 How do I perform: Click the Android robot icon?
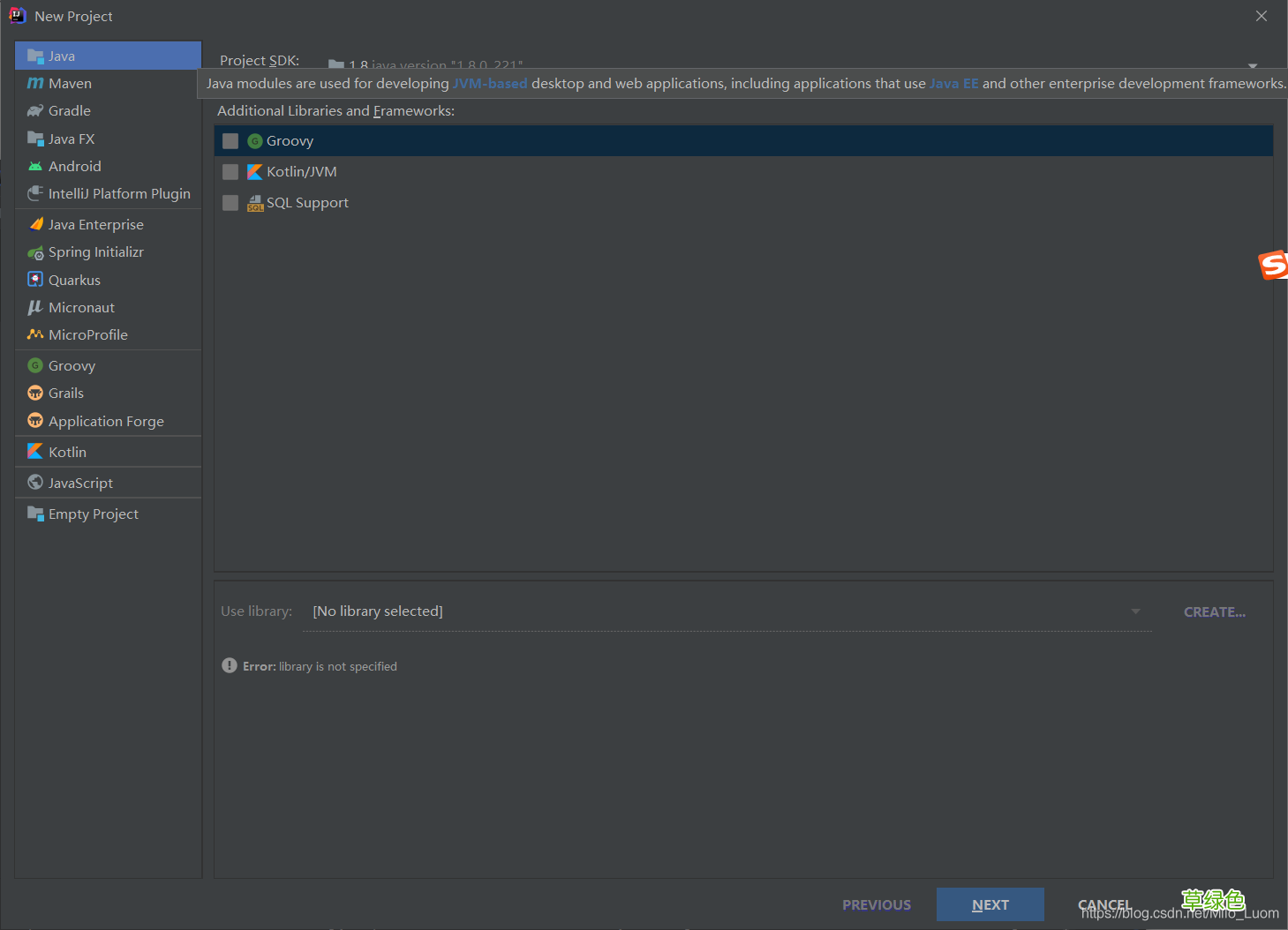35,166
